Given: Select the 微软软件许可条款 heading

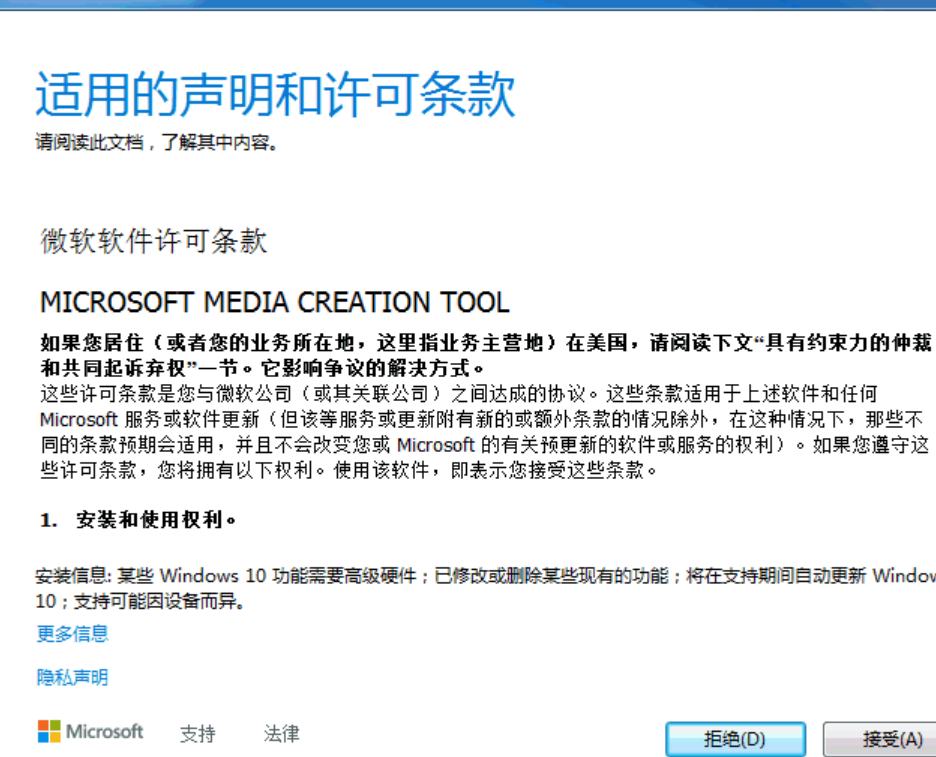Looking at the screenshot, I should coord(153,241).
